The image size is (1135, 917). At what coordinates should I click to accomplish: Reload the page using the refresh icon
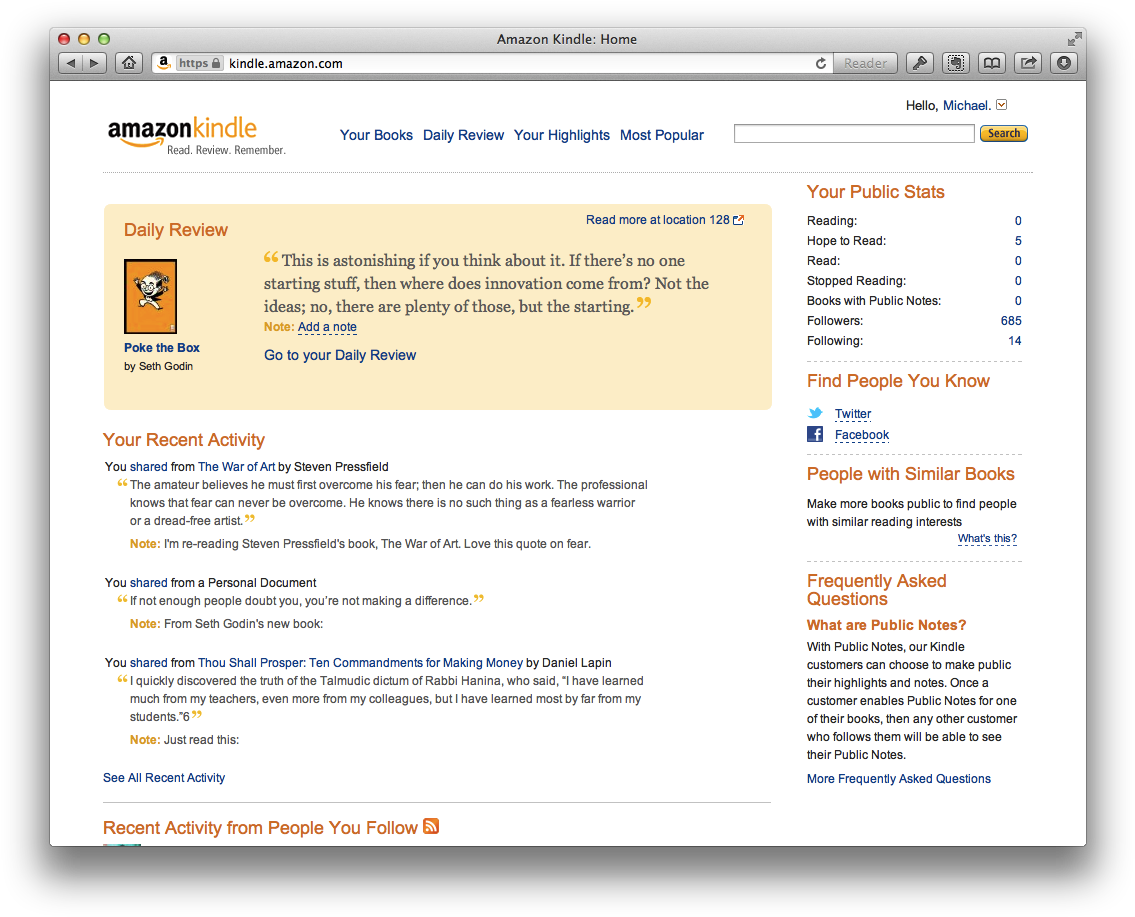point(820,64)
